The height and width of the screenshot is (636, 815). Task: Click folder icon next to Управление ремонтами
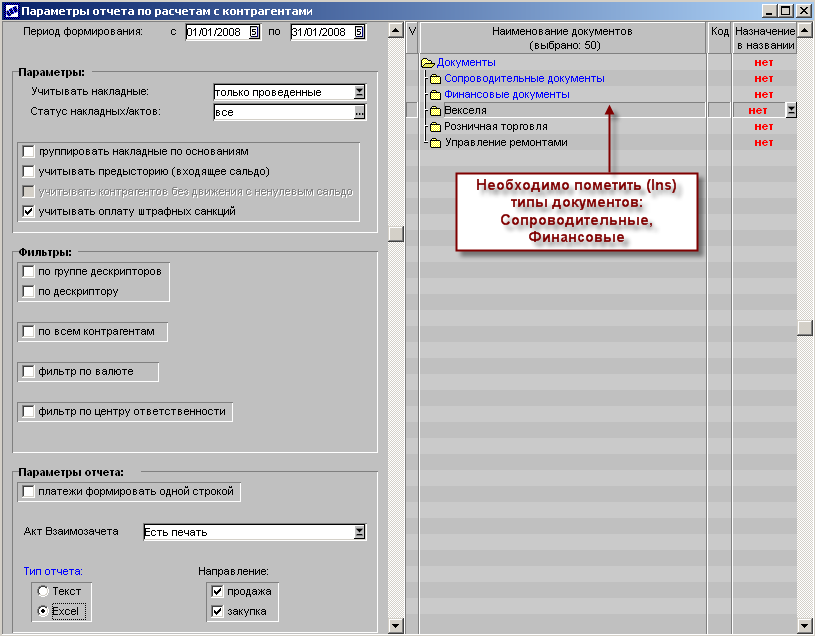pos(436,143)
